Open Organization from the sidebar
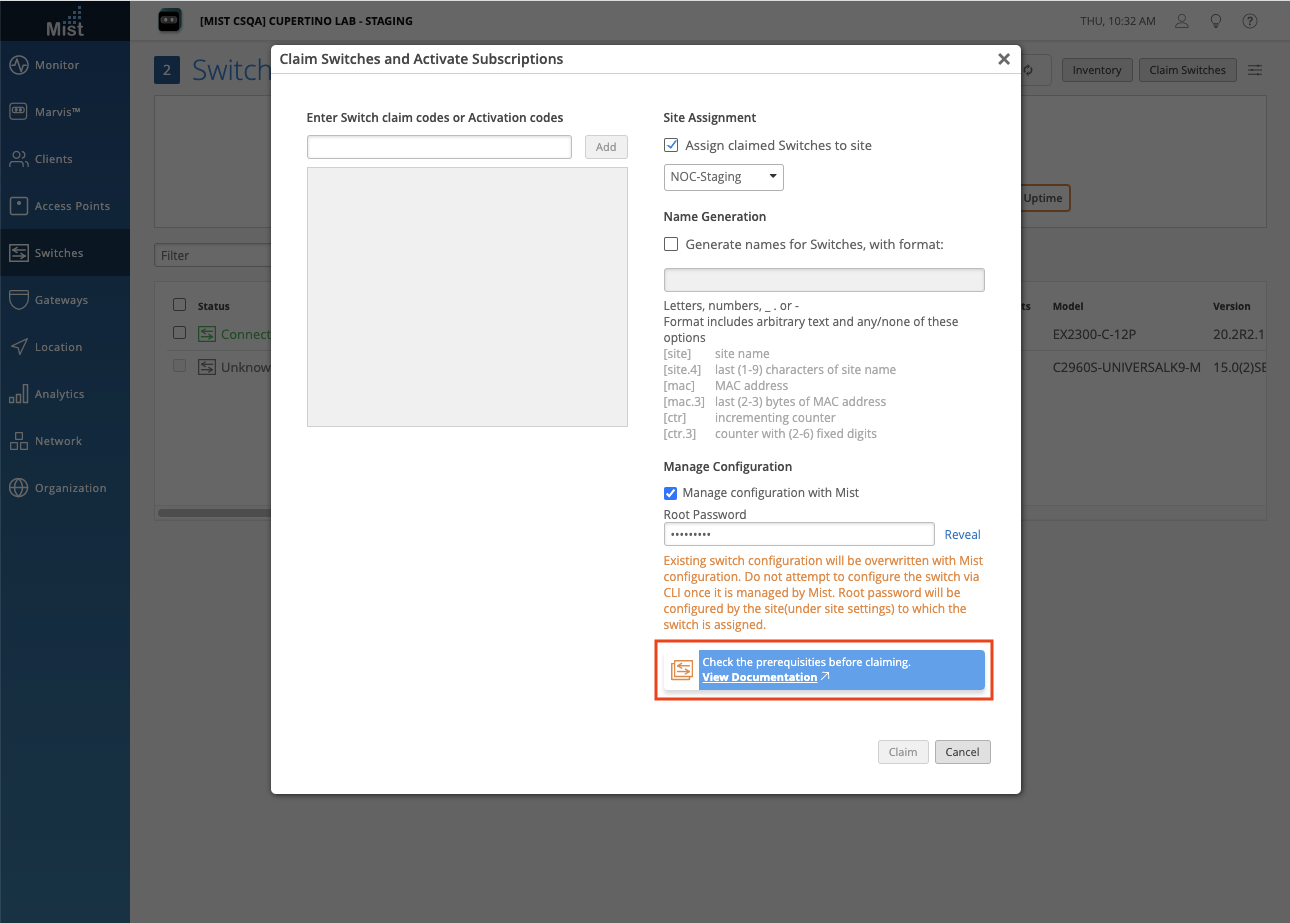 click(x=65, y=488)
